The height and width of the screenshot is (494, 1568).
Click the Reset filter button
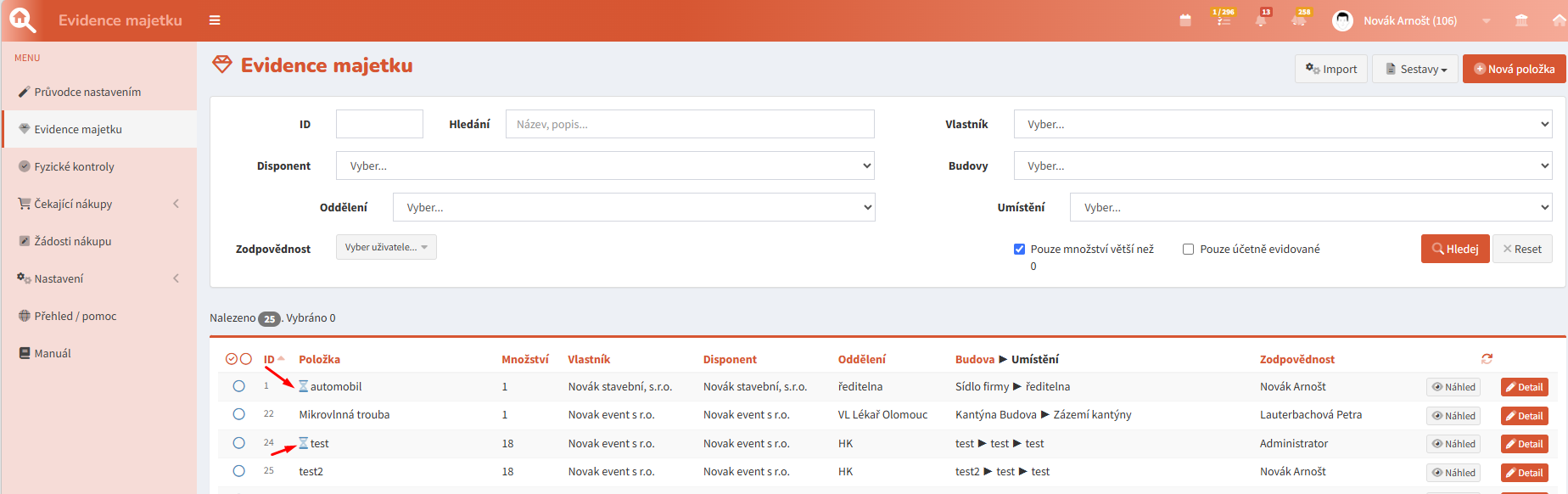[x=1522, y=249]
